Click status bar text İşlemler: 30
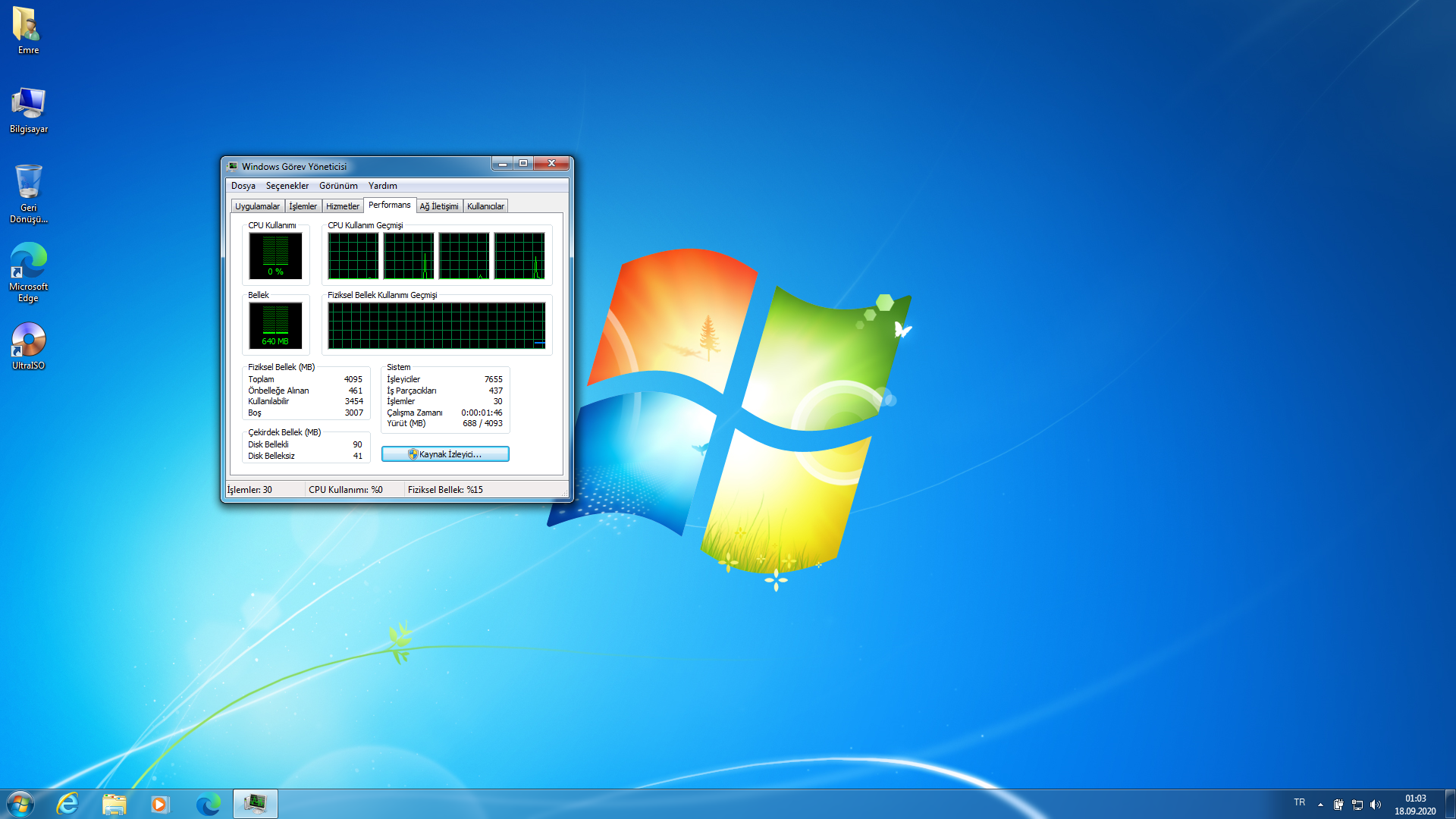This screenshot has width=1456, height=819. coord(249,490)
